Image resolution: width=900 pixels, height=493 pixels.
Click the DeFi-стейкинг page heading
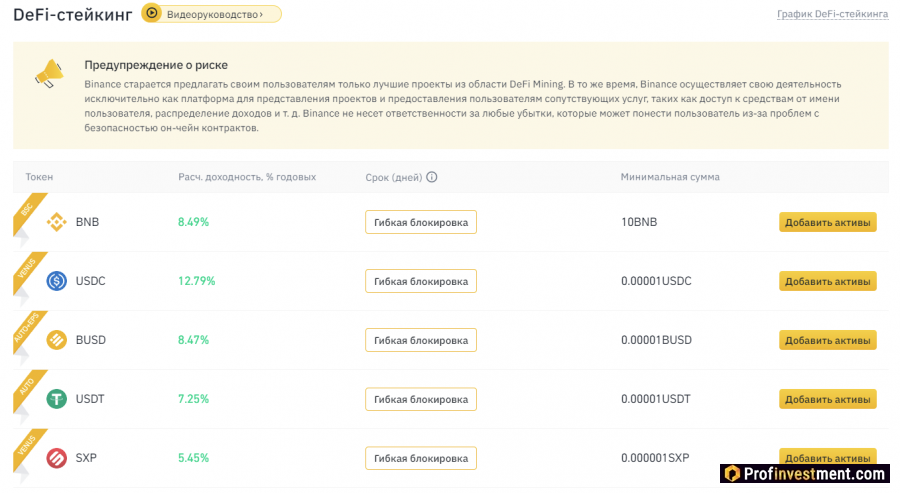[x=73, y=14]
